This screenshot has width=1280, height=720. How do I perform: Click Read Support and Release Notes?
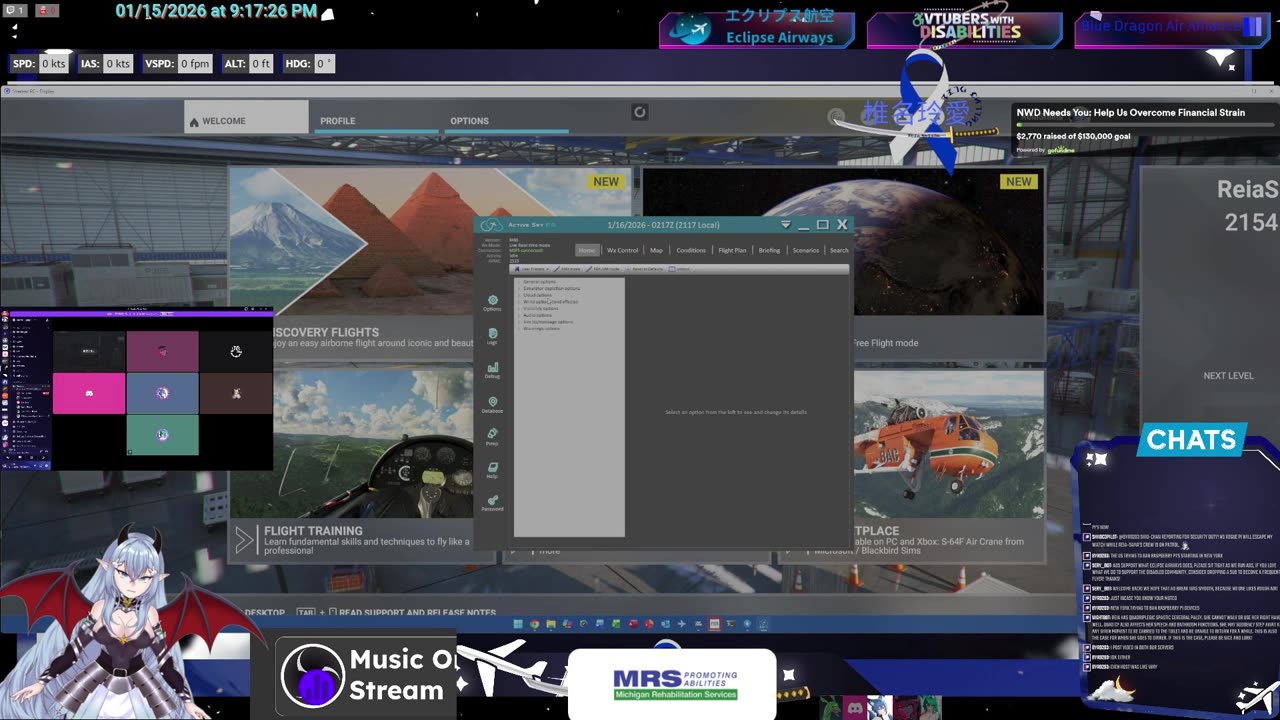(417, 612)
